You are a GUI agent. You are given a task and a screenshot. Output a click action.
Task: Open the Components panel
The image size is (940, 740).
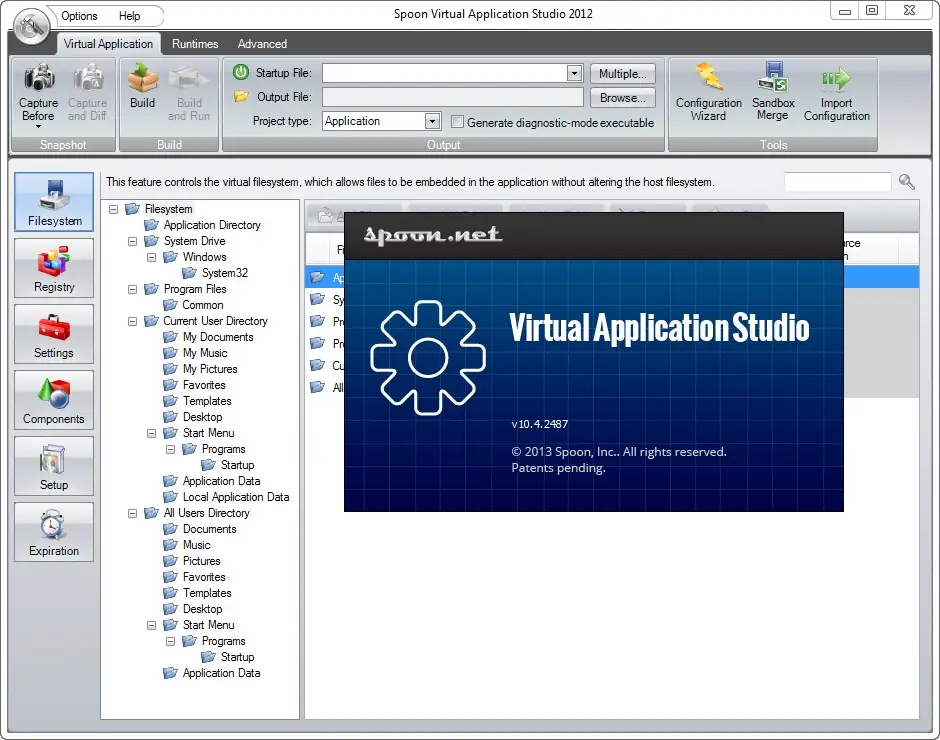coord(54,400)
